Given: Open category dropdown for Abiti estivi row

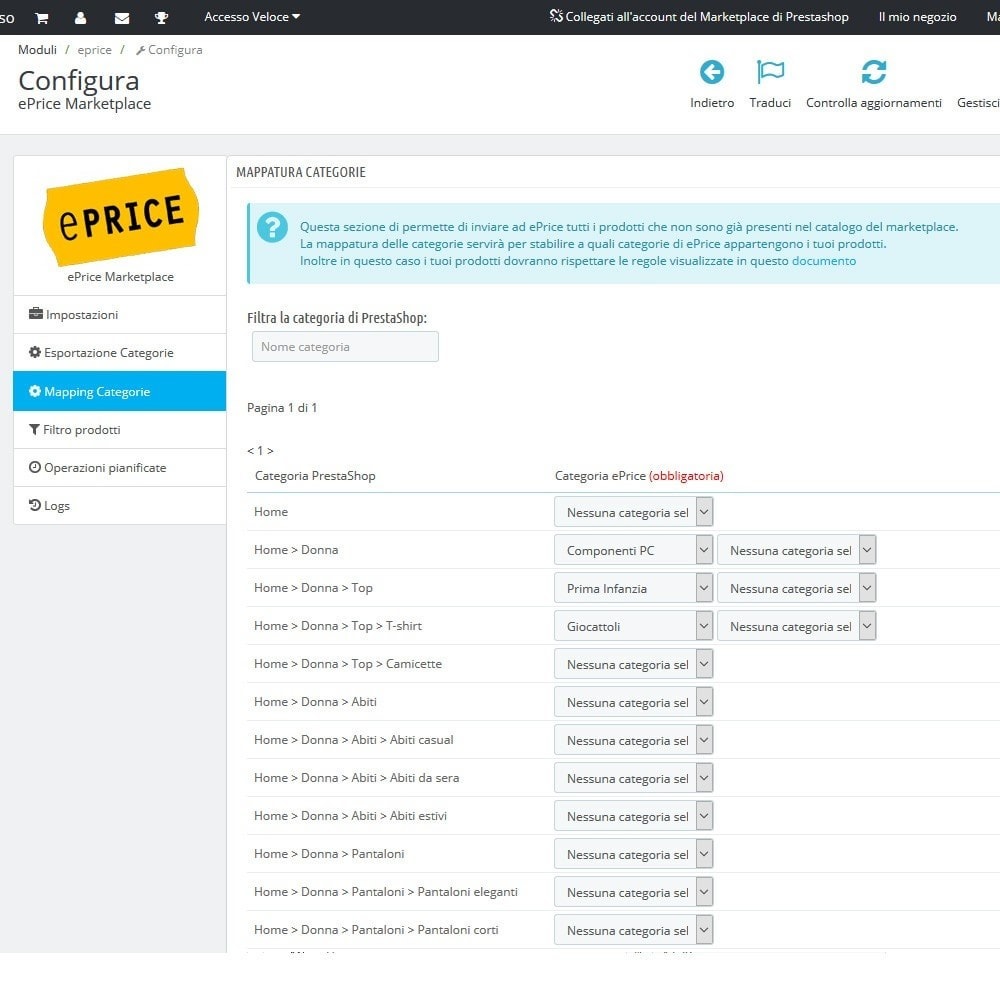Looking at the screenshot, I should click(x=633, y=816).
